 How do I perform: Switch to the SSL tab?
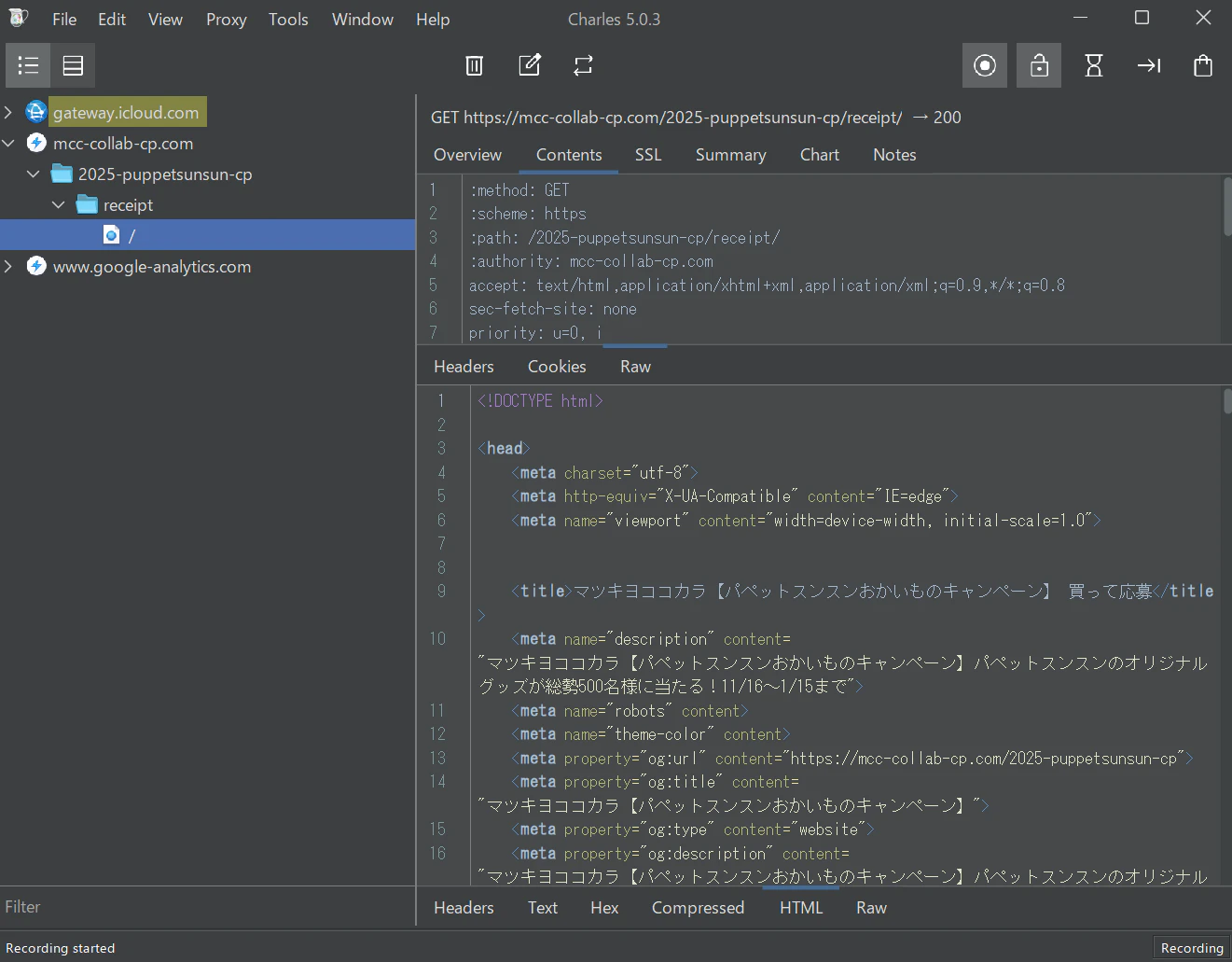pos(648,155)
